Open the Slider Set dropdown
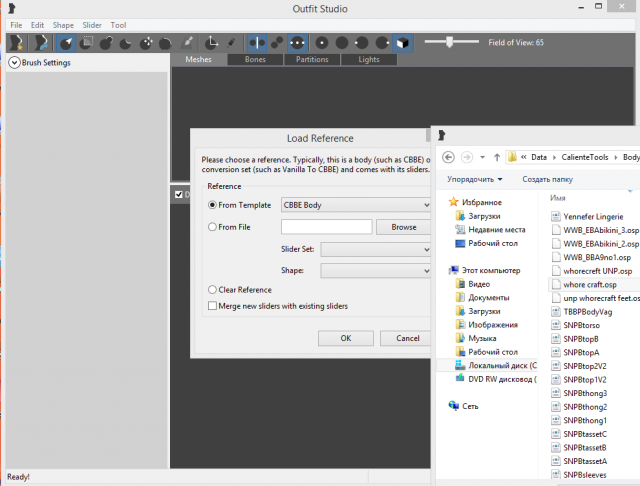The width and height of the screenshot is (640, 486). tap(375, 249)
